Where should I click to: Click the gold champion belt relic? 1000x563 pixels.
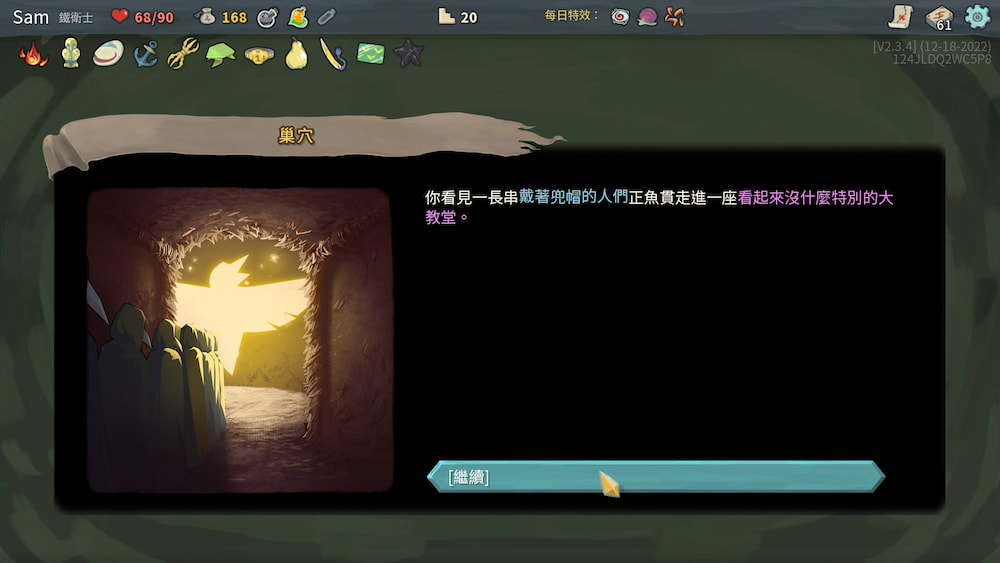pyautogui.click(x=259, y=54)
